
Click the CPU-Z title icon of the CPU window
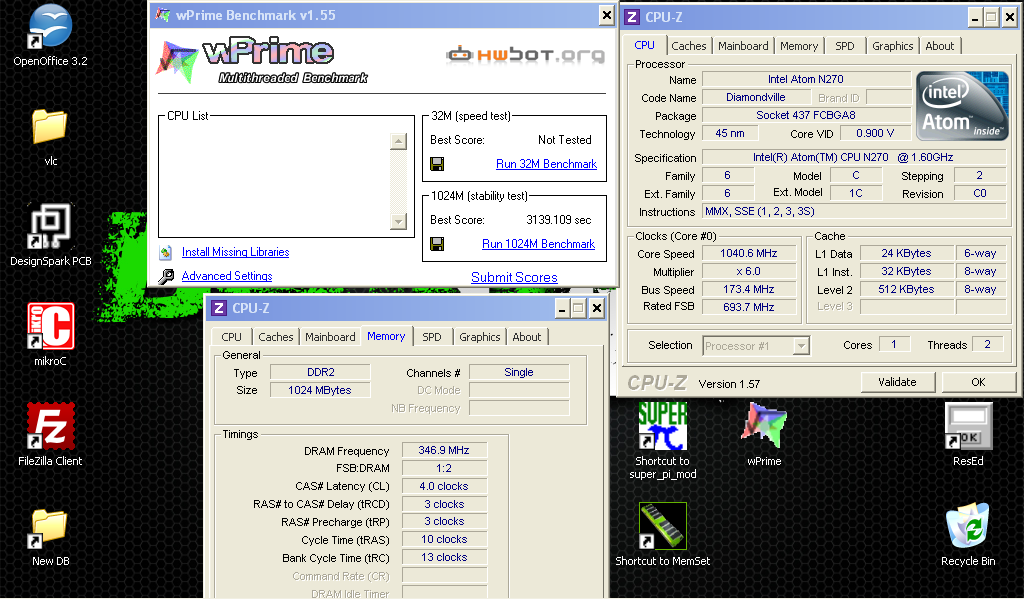pos(632,17)
